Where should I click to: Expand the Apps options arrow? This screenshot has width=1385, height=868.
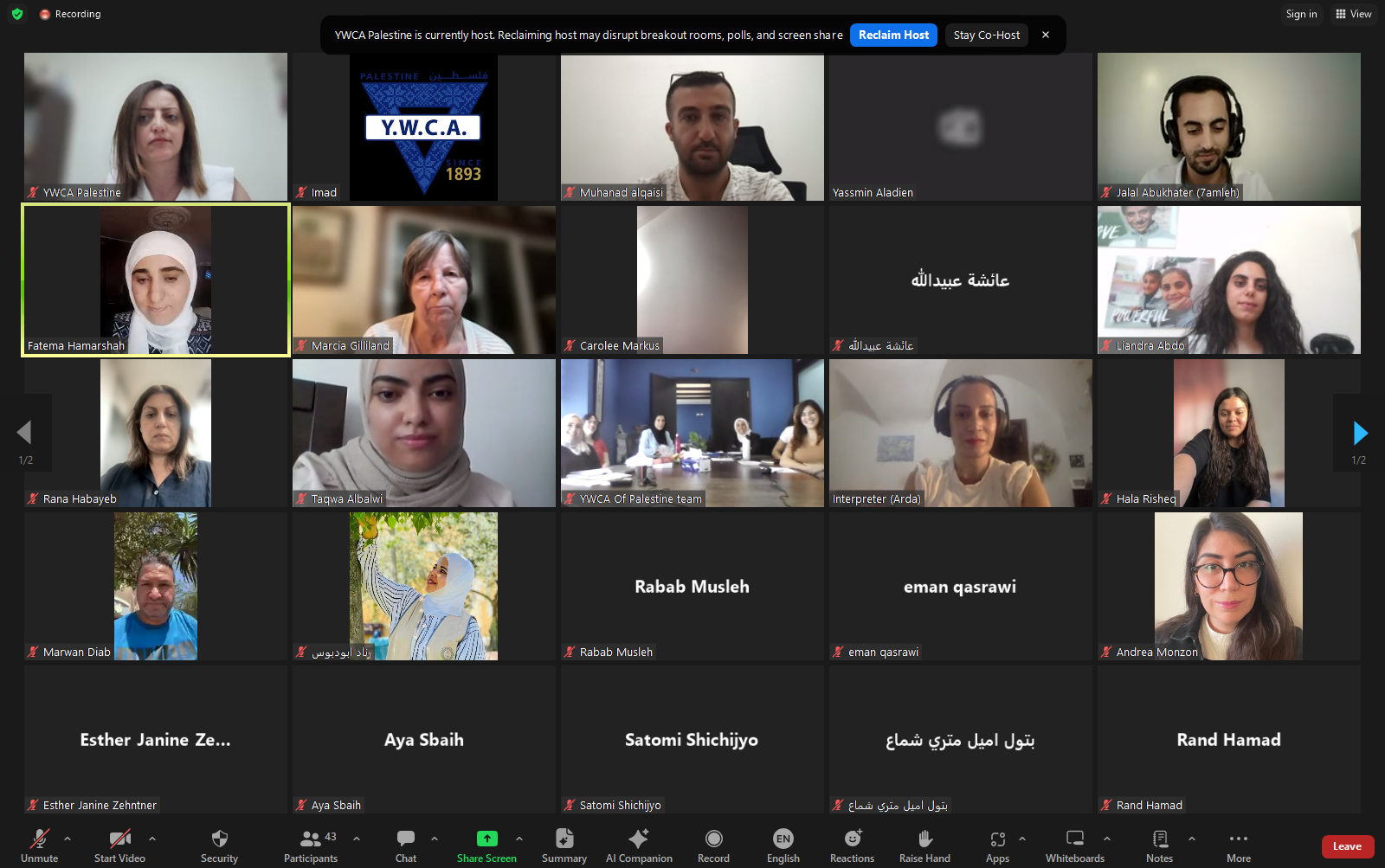click(x=1022, y=839)
